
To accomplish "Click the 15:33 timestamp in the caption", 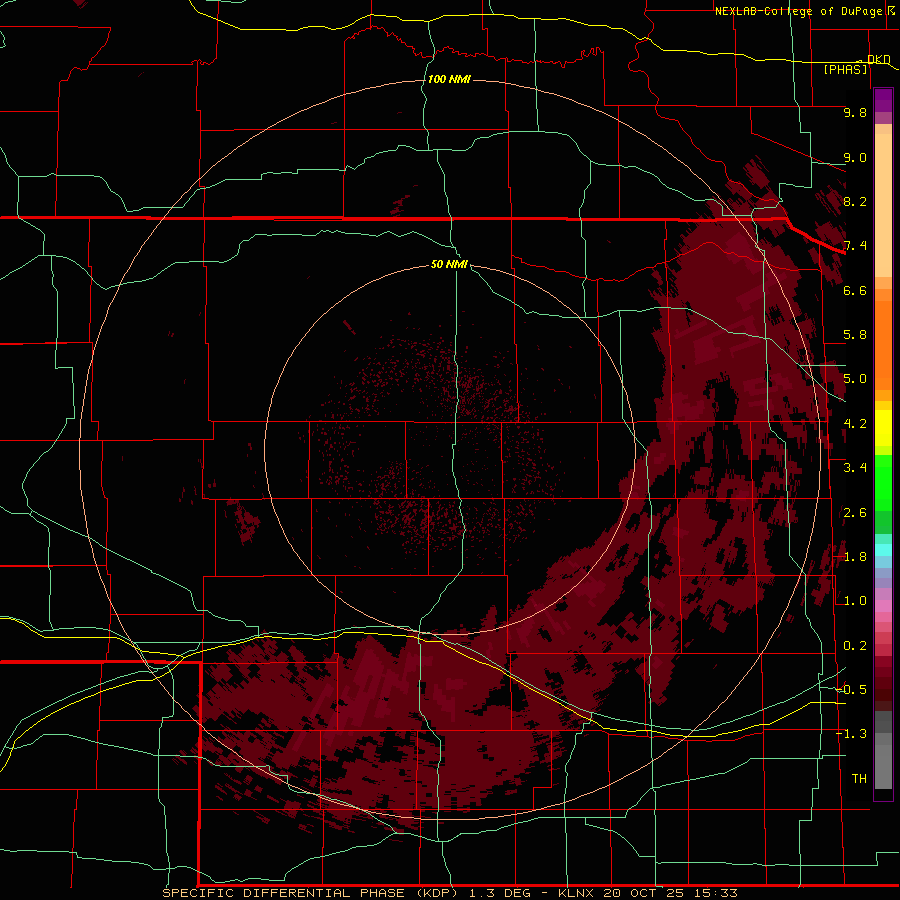I will (714, 893).
